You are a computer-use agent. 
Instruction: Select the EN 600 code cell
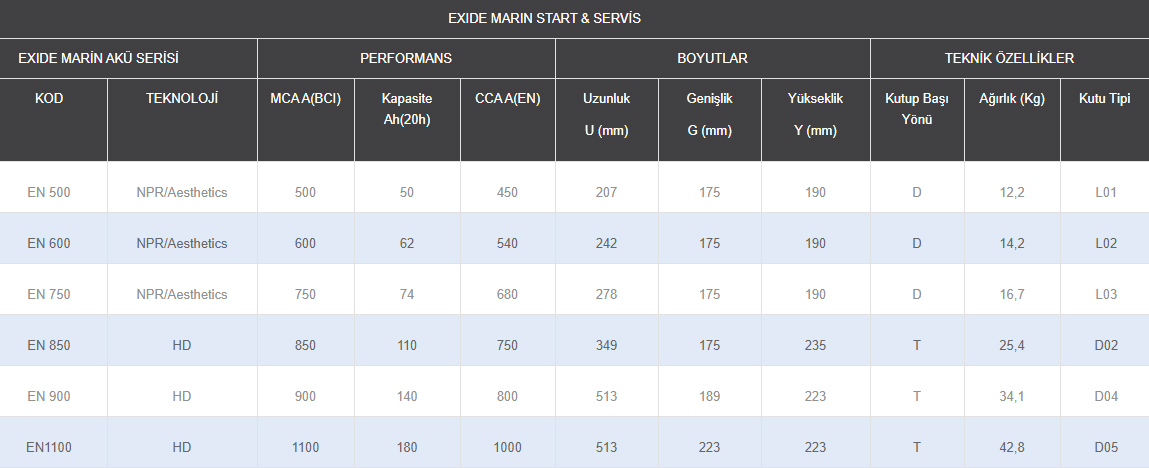(x=49, y=243)
